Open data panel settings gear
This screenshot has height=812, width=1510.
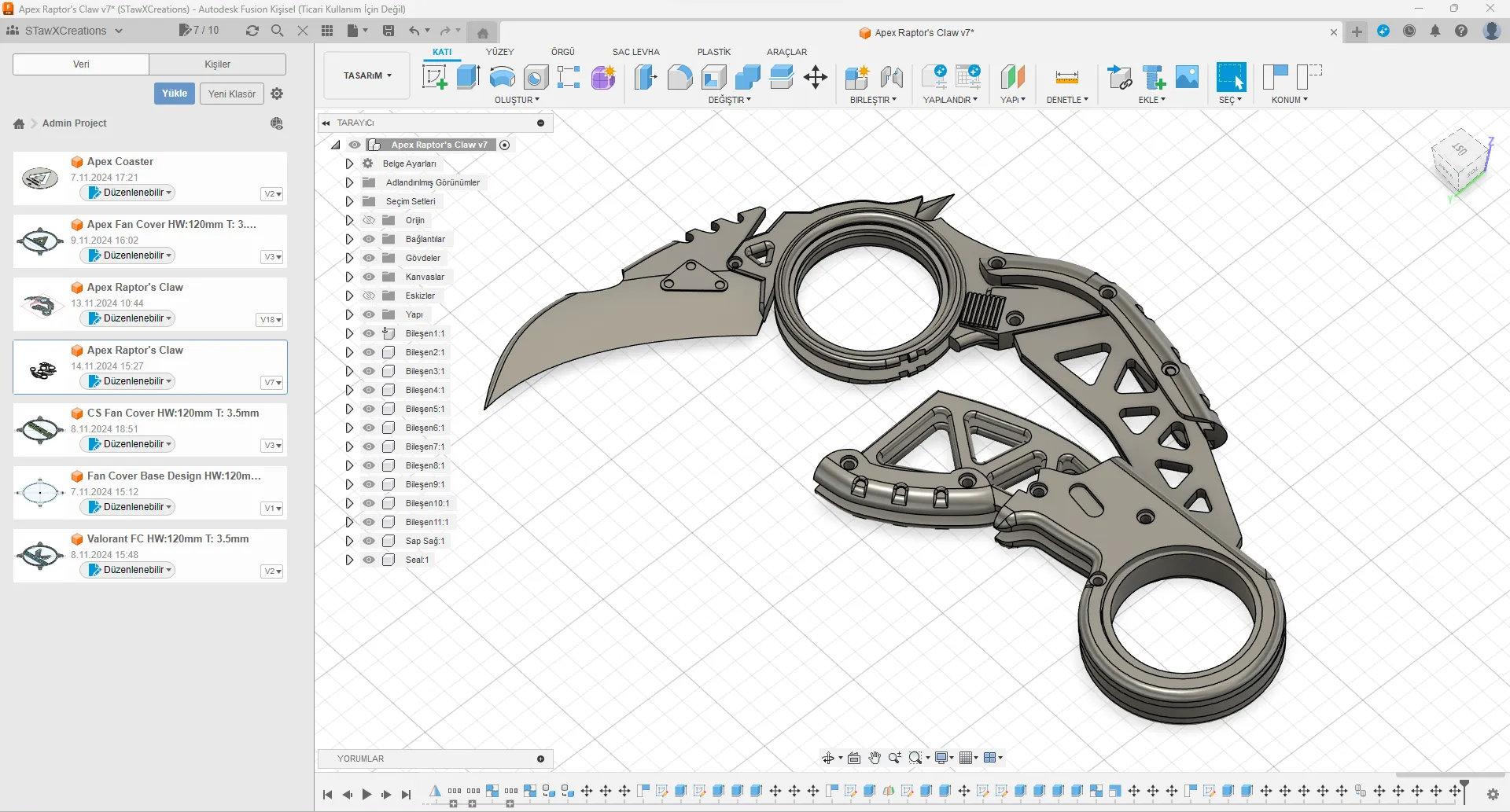[277, 94]
